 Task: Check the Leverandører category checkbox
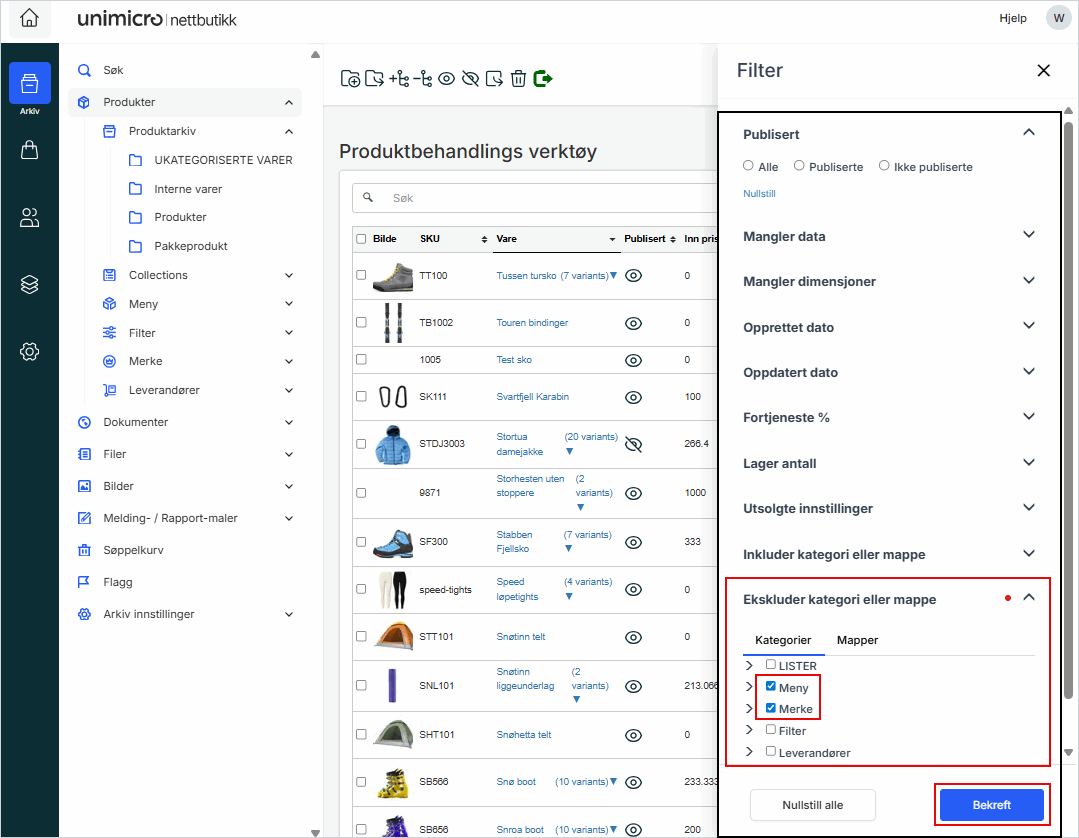click(x=771, y=751)
